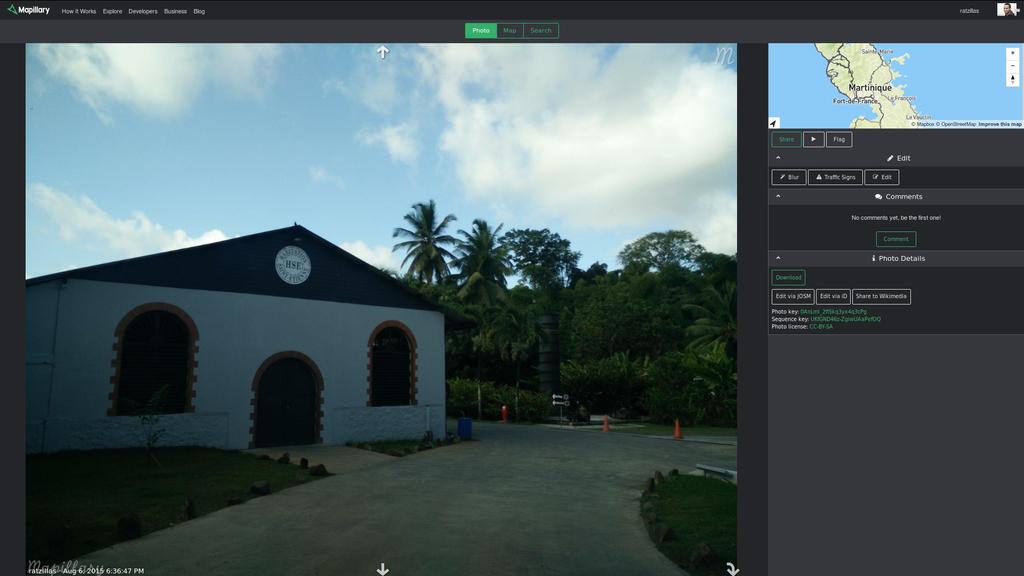Image resolution: width=1024 pixels, height=576 pixels.
Task: Click the 'No comments yet' message
Action: 896,218
